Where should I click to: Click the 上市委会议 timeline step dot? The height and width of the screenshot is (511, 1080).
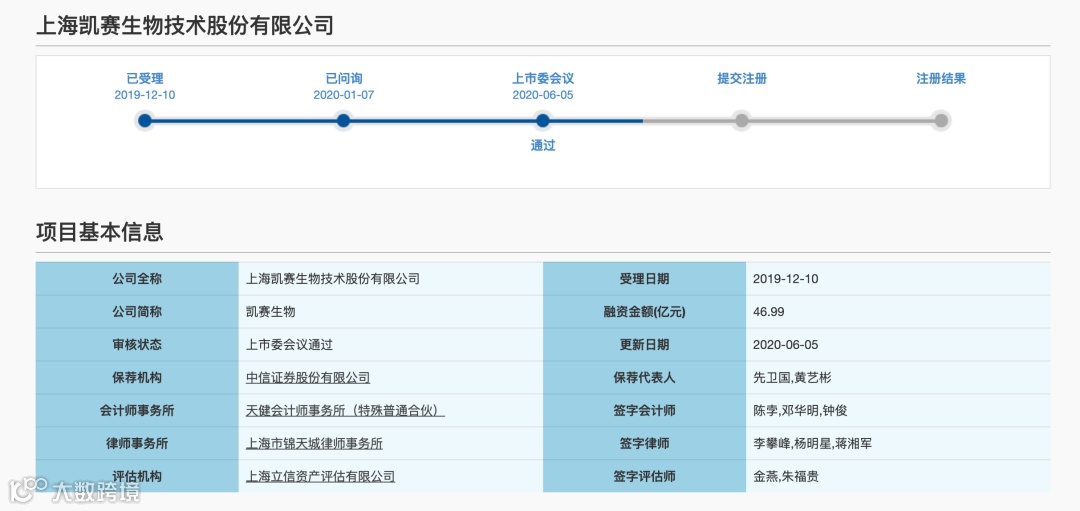coord(543,121)
